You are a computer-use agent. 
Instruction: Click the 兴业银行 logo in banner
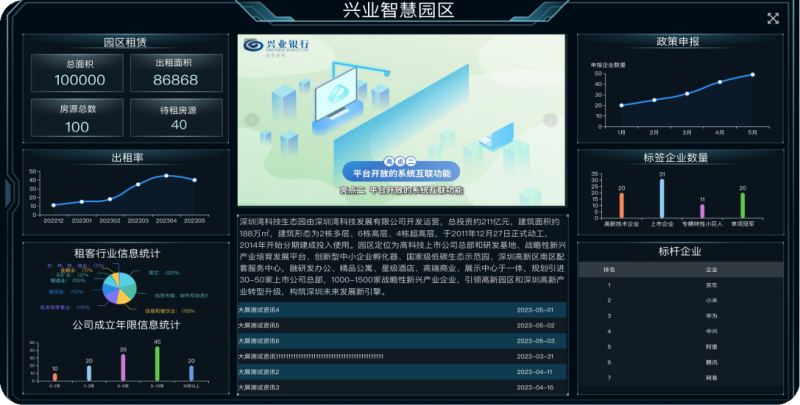click(x=274, y=46)
